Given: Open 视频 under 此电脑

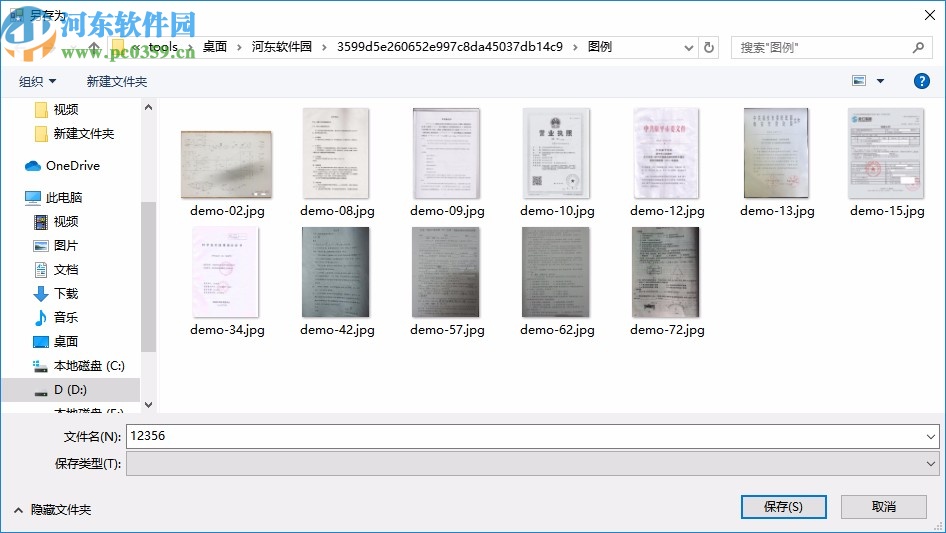Looking at the screenshot, I should [56, 222].
